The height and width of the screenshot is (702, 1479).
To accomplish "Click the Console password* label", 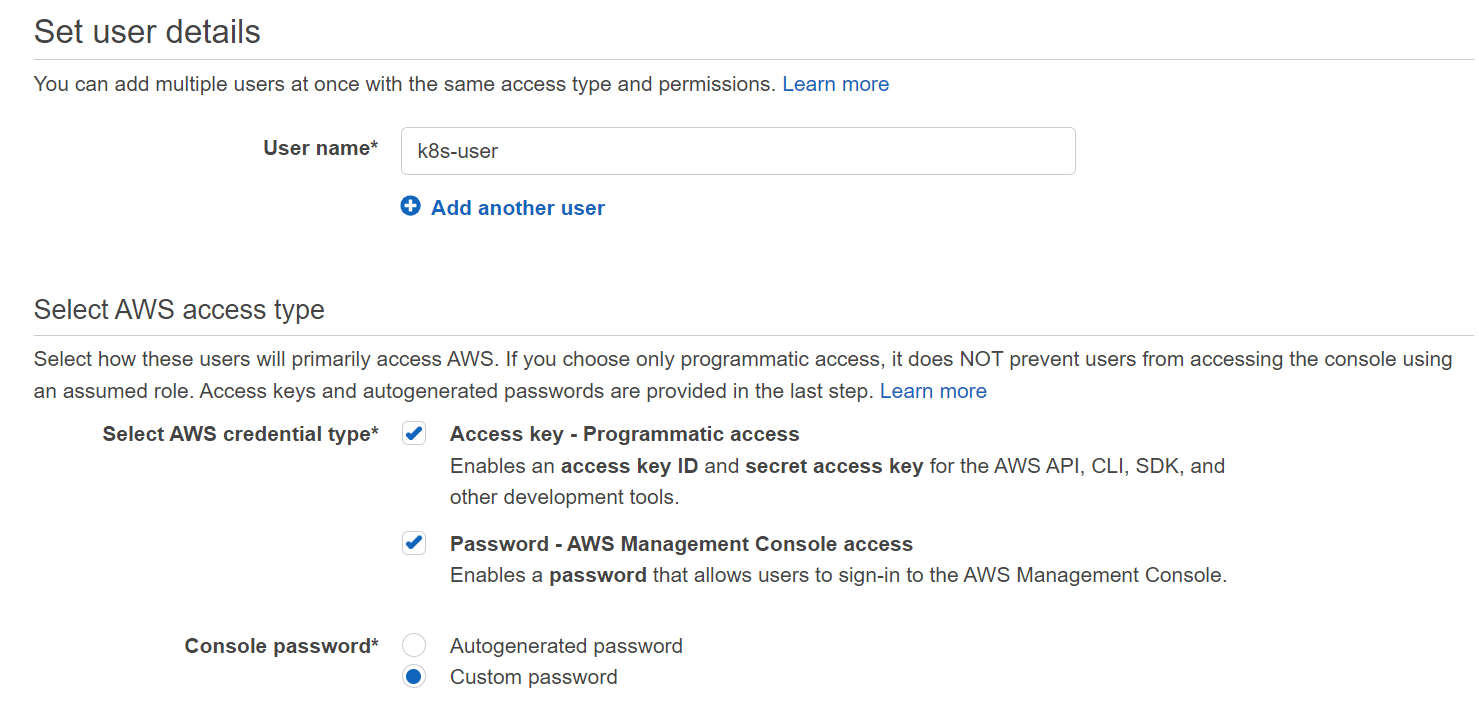I will [x=281, y=646].
